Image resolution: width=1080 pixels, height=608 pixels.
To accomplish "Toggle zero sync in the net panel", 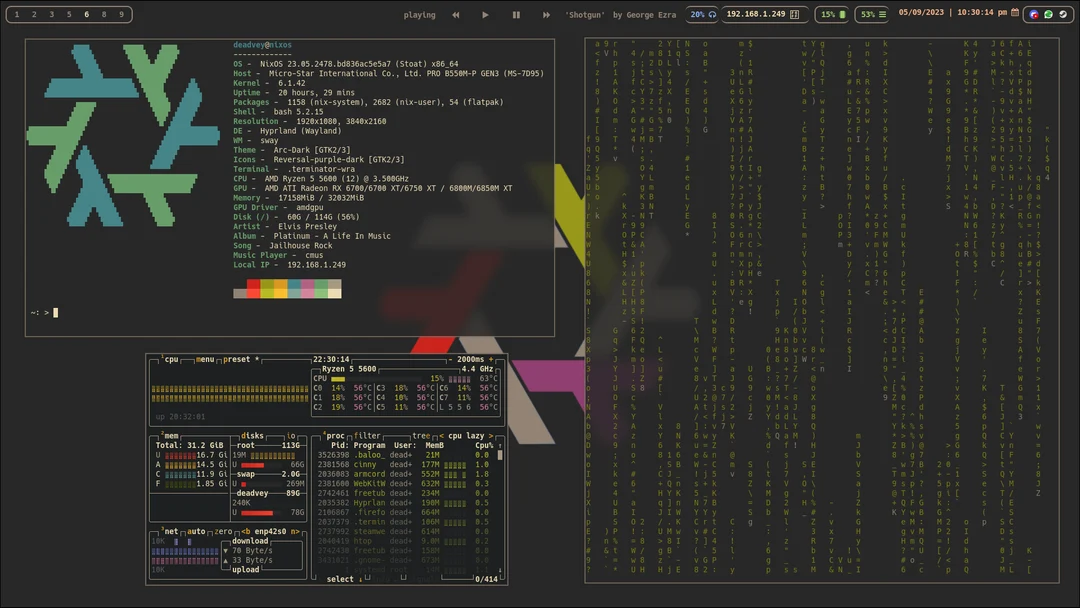I will tap(223, 531).
